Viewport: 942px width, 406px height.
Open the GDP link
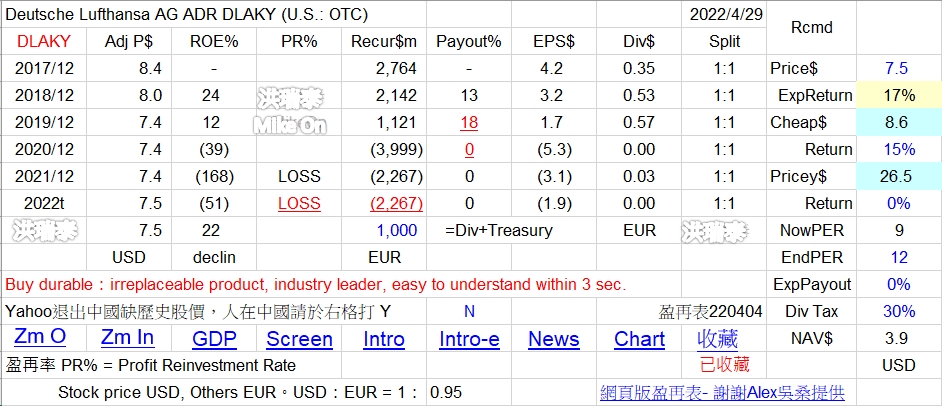click(214, 339)
